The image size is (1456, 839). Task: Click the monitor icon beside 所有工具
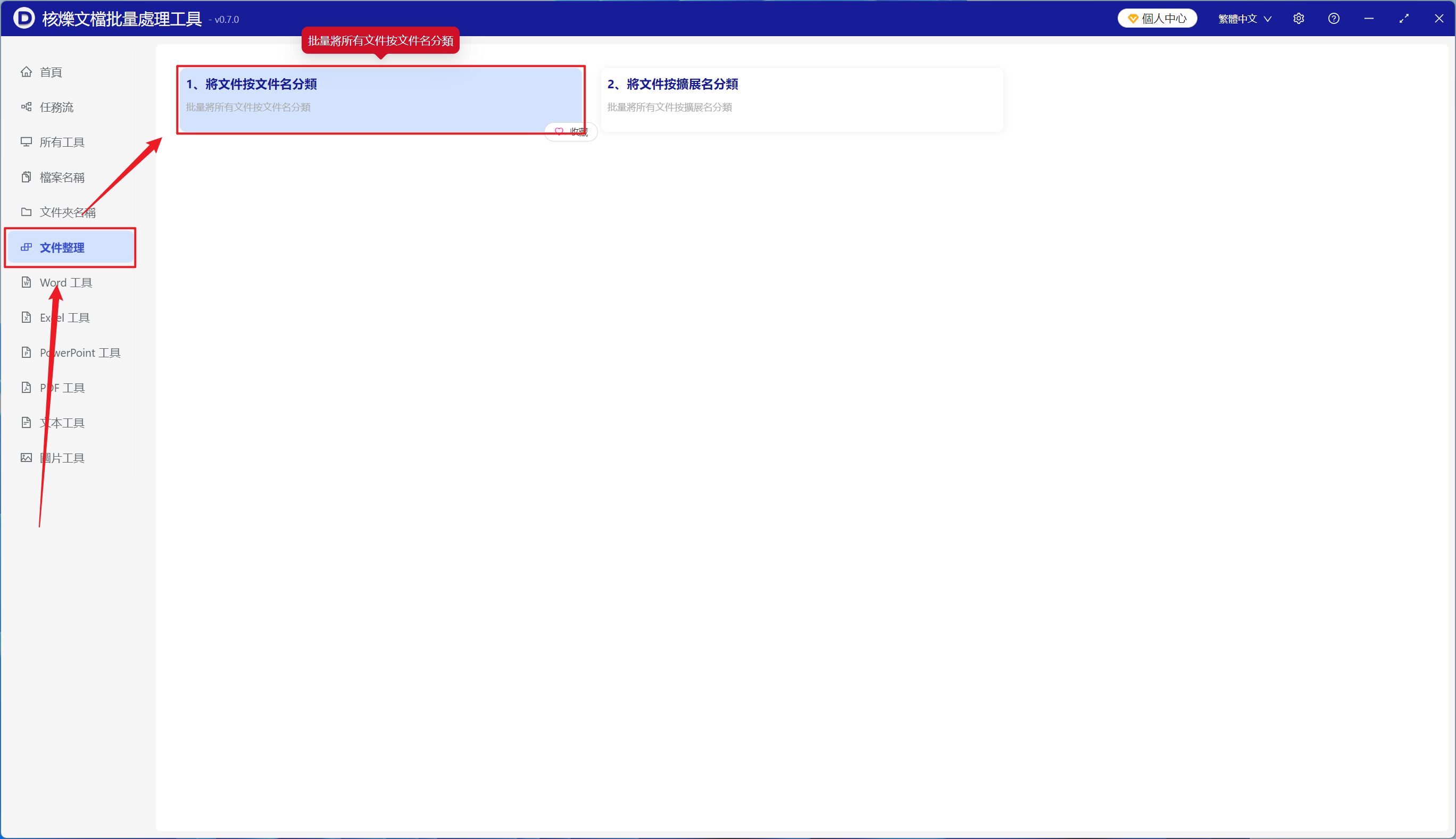click(x=26, y=142)
